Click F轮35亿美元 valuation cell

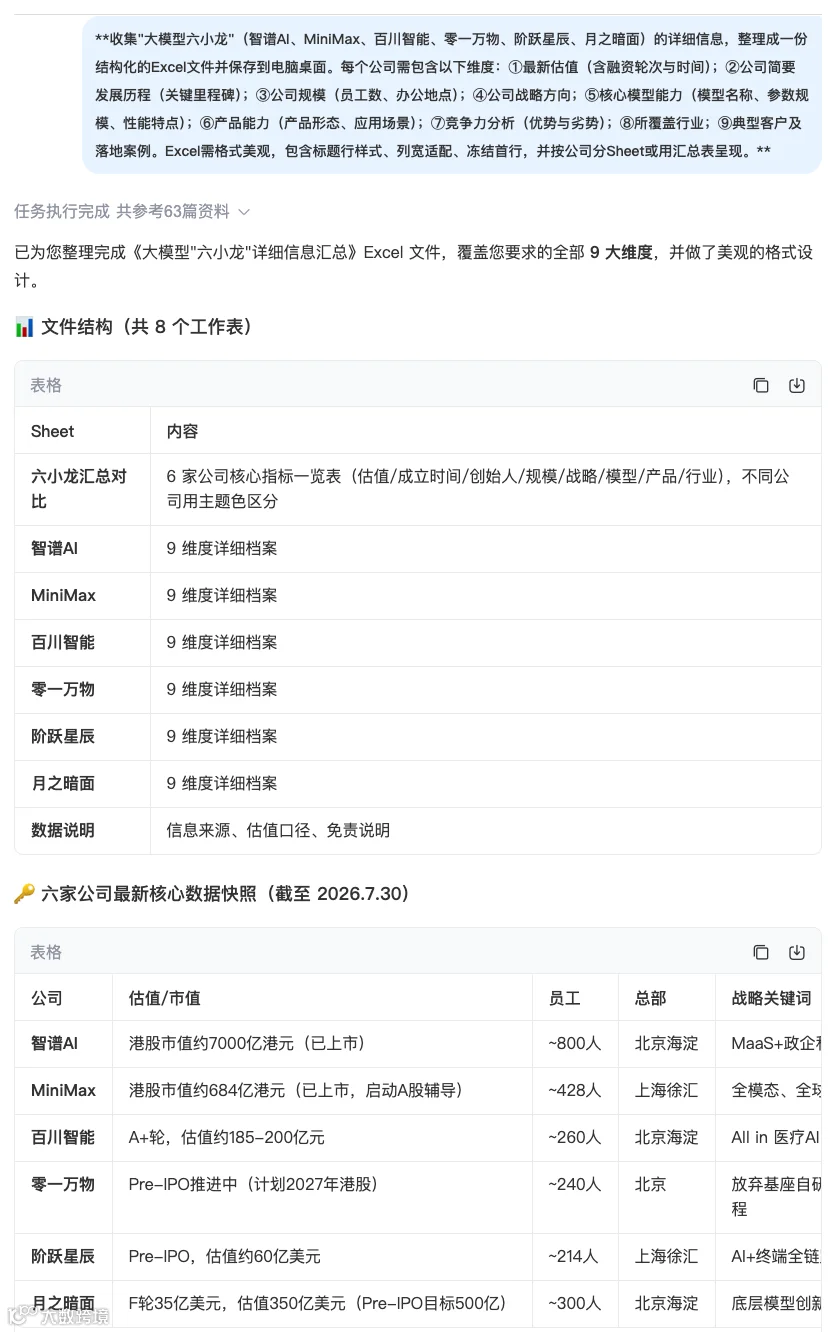point(322,1304)
